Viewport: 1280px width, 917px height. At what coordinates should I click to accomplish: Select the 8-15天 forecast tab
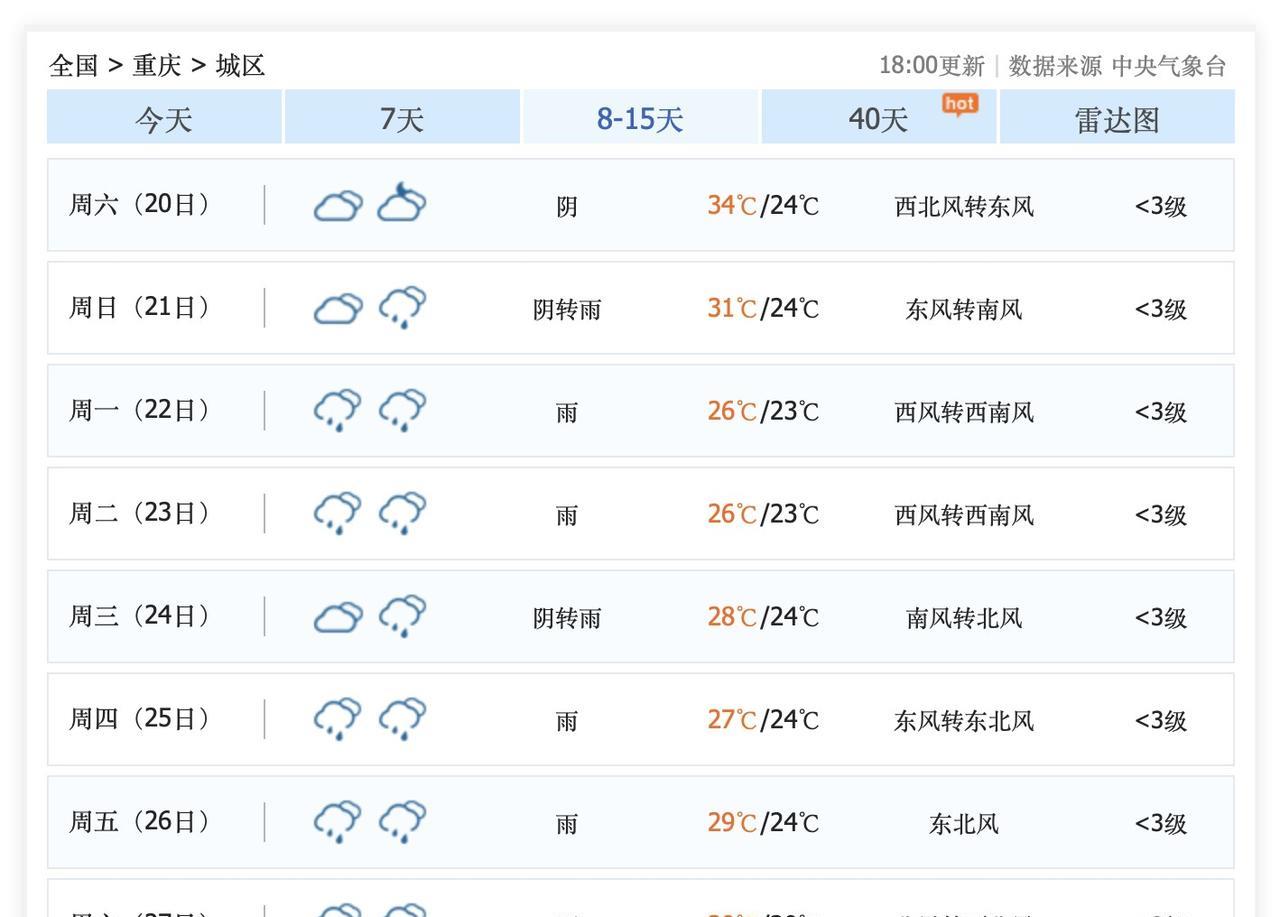click(640, 119)
